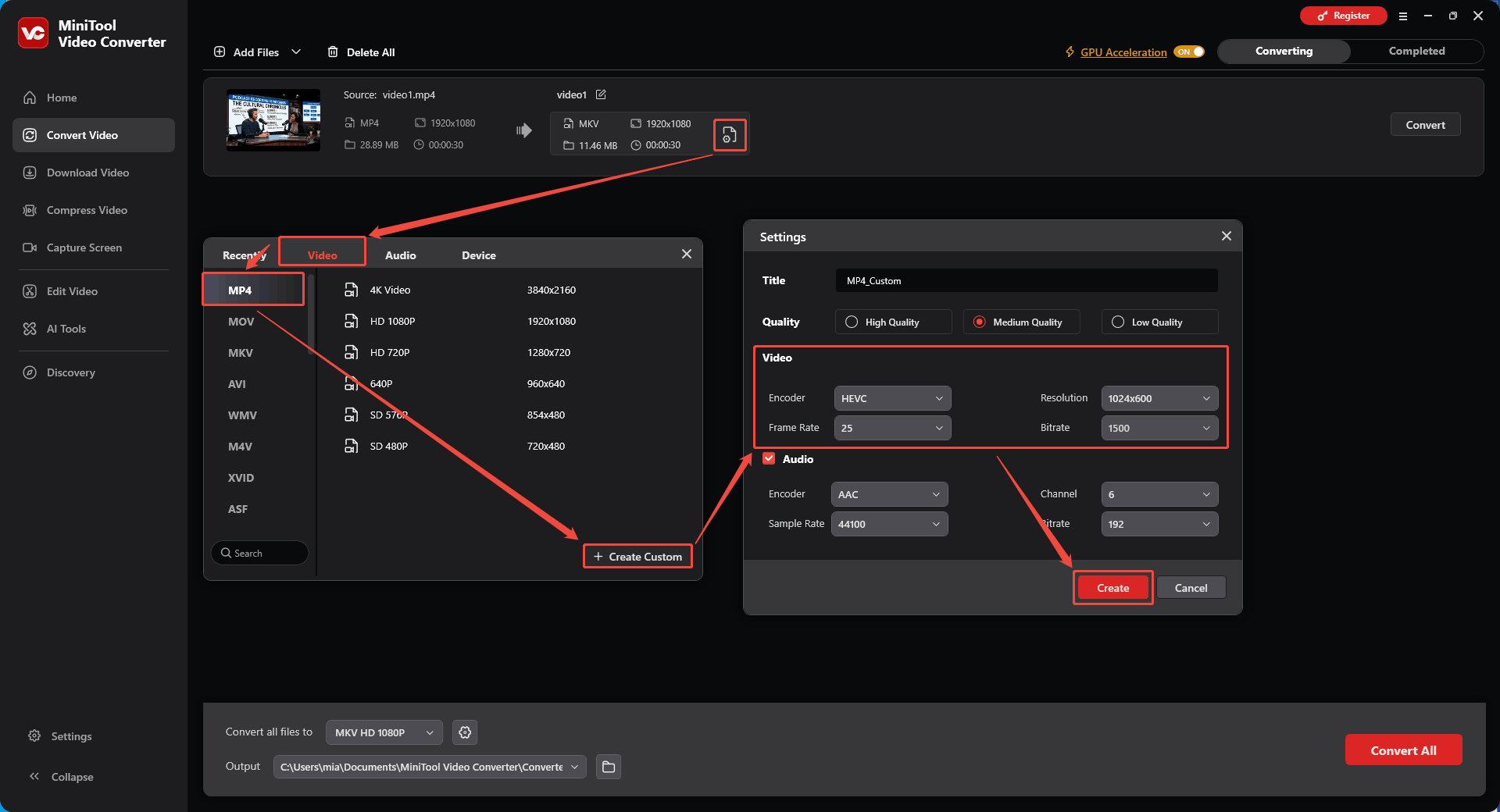Open the Home page in the sidebar

(94, 98)
